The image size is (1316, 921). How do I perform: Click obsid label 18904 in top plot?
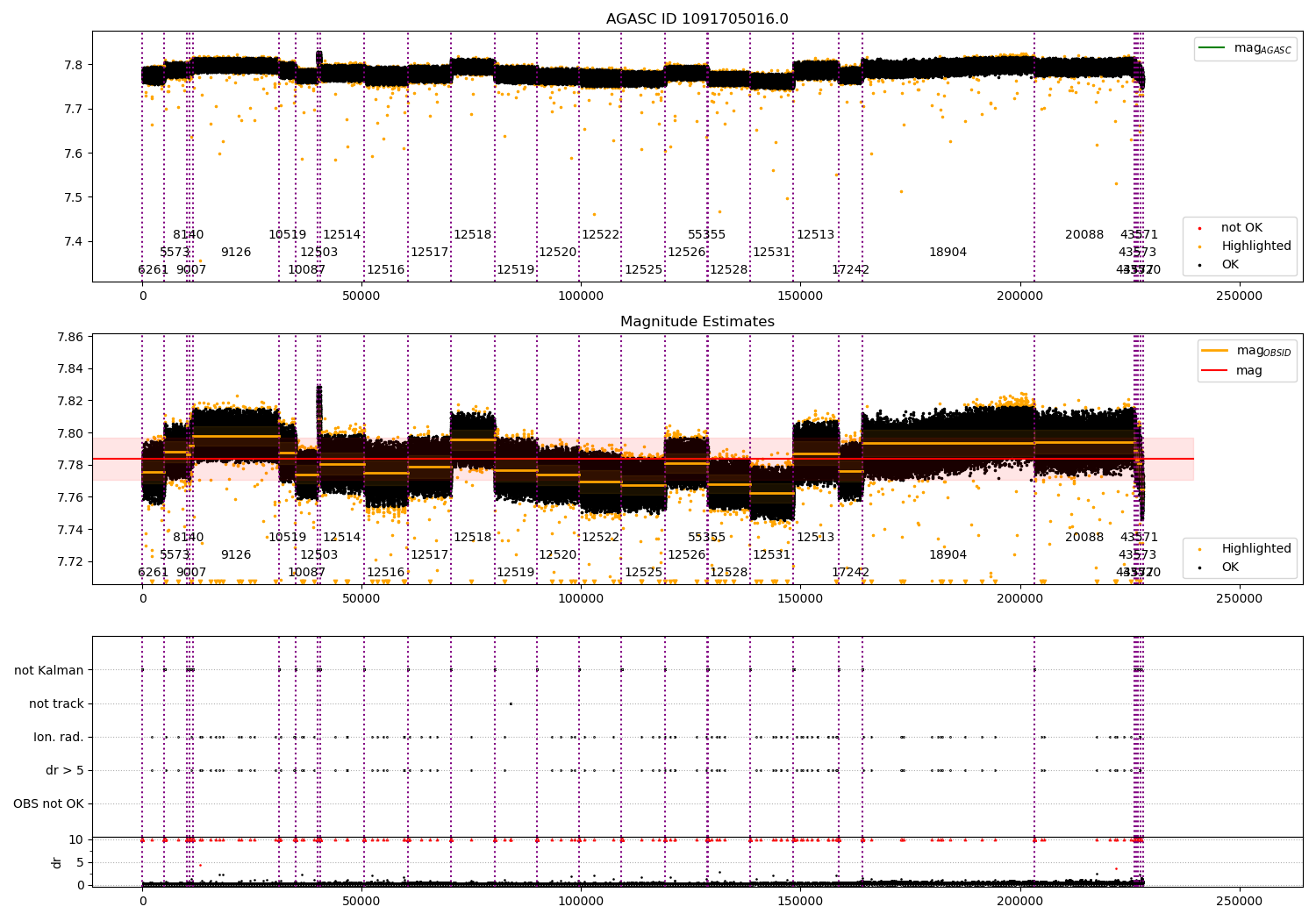[x=948, y=253]
